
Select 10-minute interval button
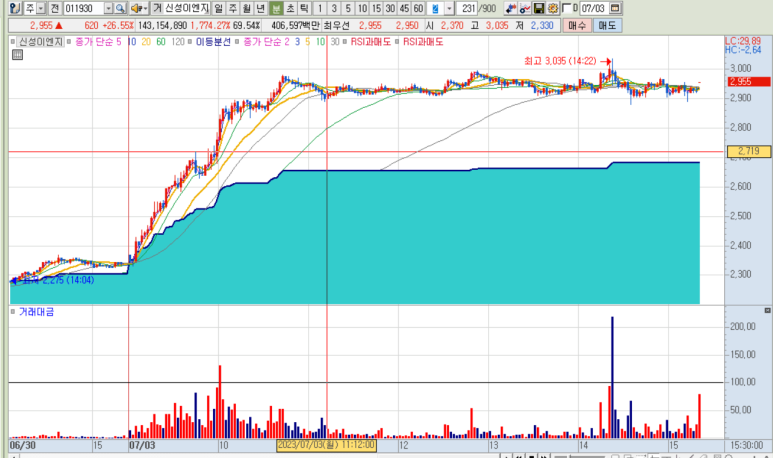[362, 8]
